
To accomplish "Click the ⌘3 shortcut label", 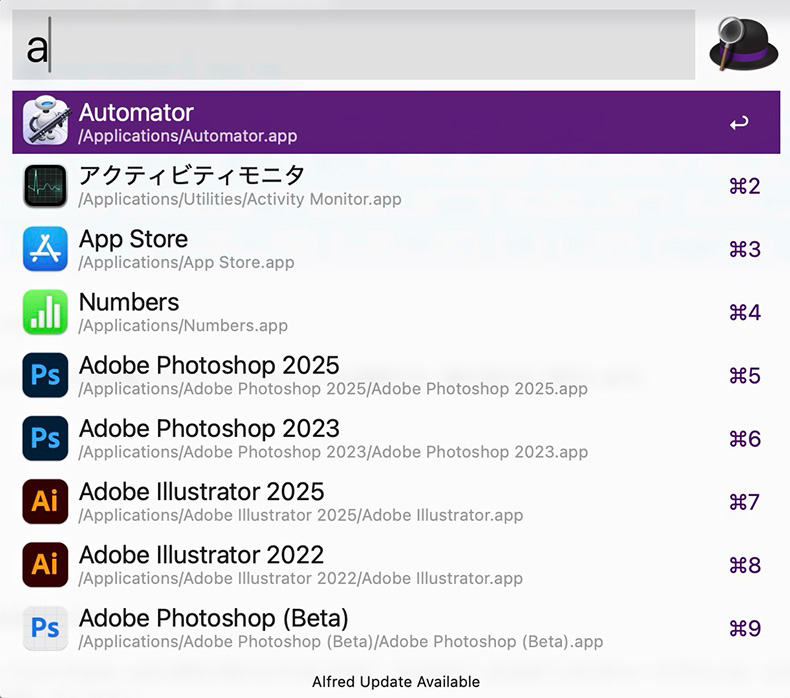I will tap(745, 249).
